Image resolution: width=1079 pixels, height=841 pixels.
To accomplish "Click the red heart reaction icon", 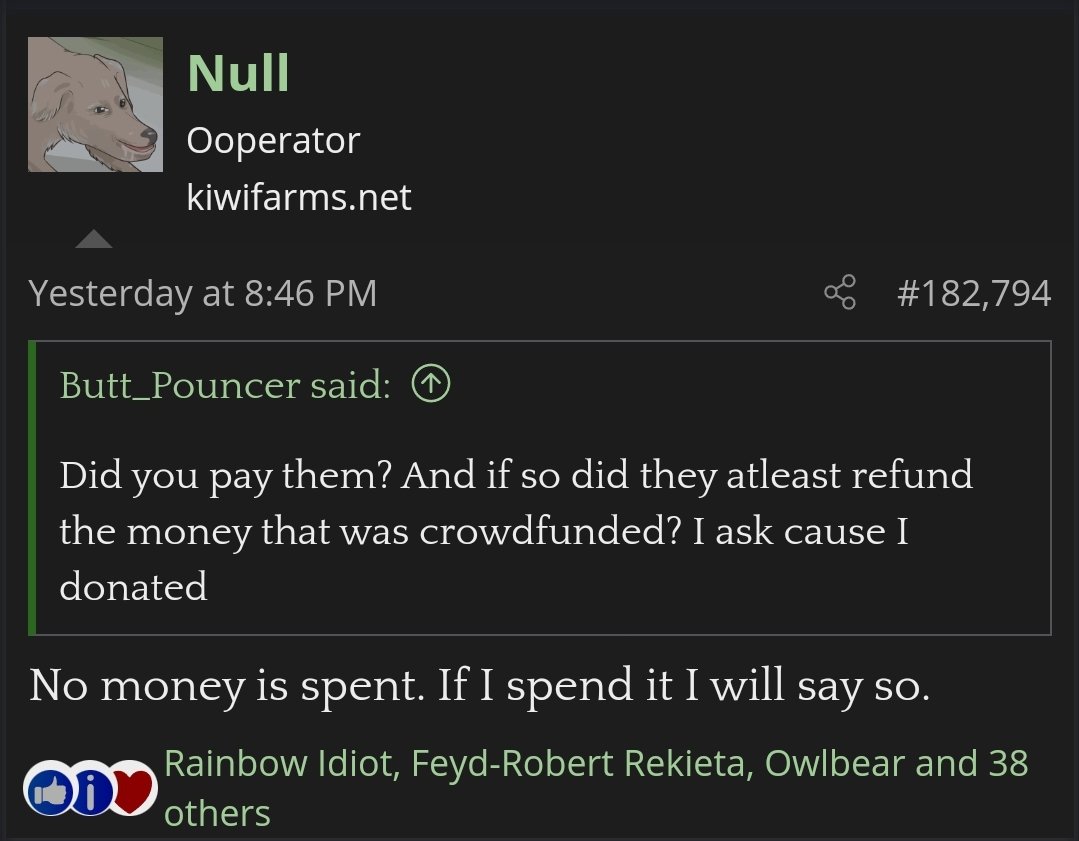I will (134, 789).
